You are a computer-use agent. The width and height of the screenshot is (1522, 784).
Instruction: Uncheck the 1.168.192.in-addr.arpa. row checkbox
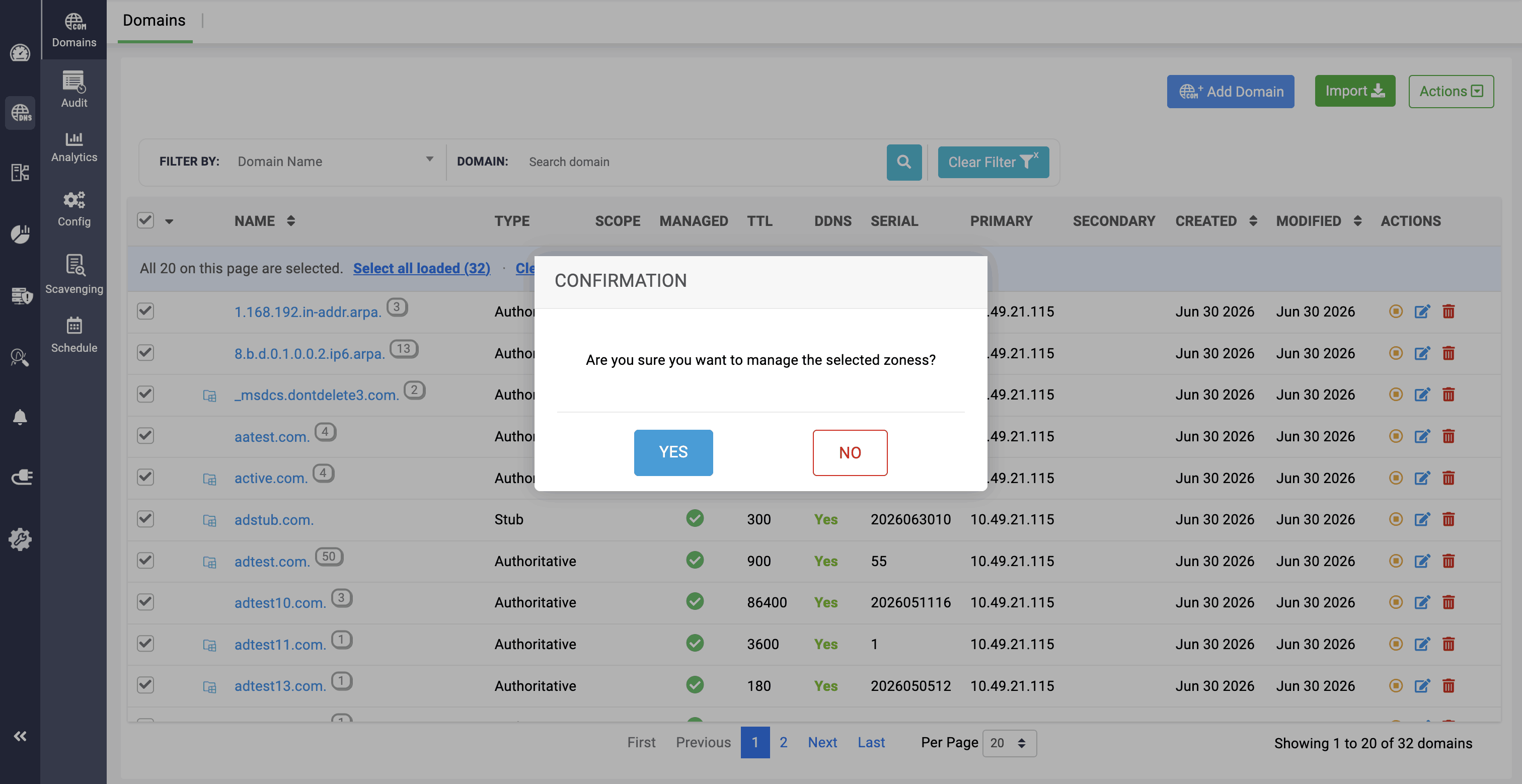[145, 311]
